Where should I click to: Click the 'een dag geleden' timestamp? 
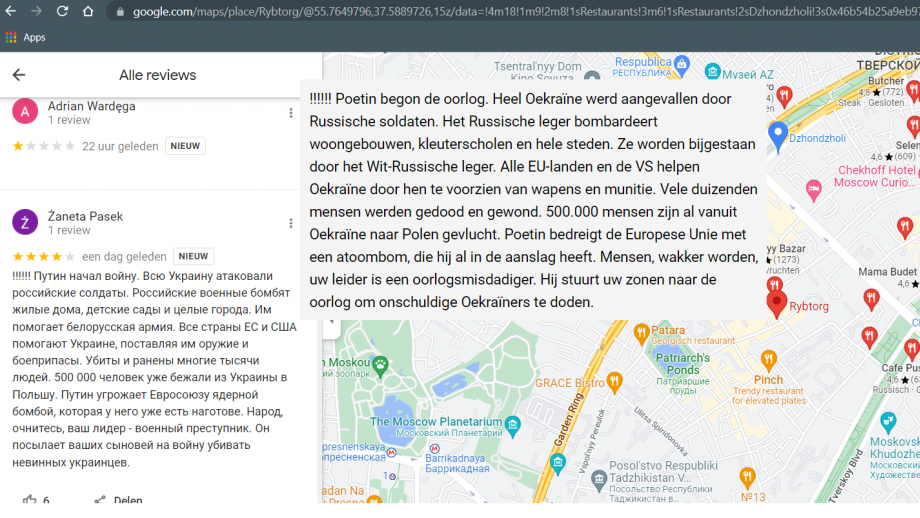(124, 256)
